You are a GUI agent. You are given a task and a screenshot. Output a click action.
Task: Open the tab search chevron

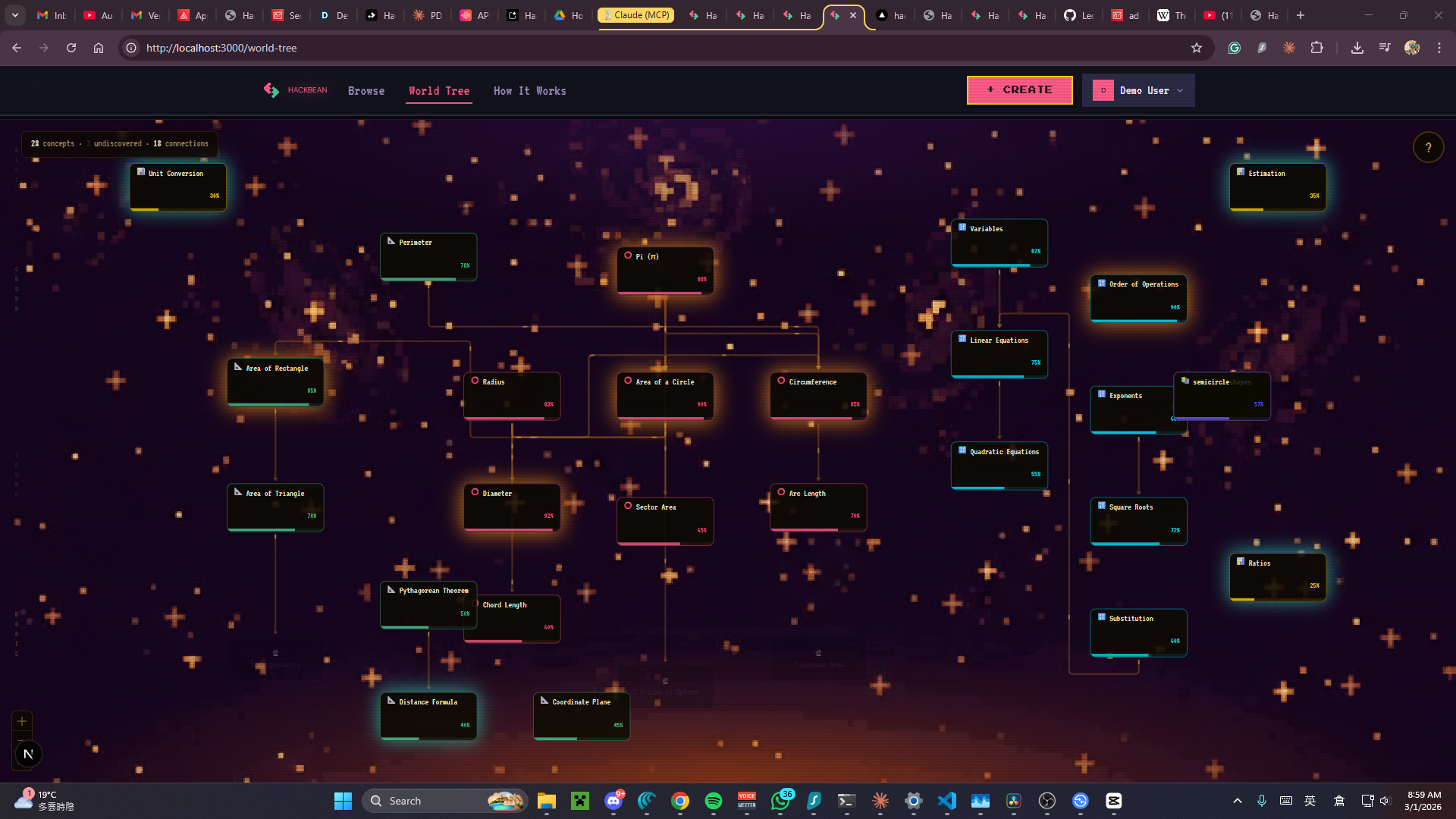pyautogui.click(x=14, y=15)
